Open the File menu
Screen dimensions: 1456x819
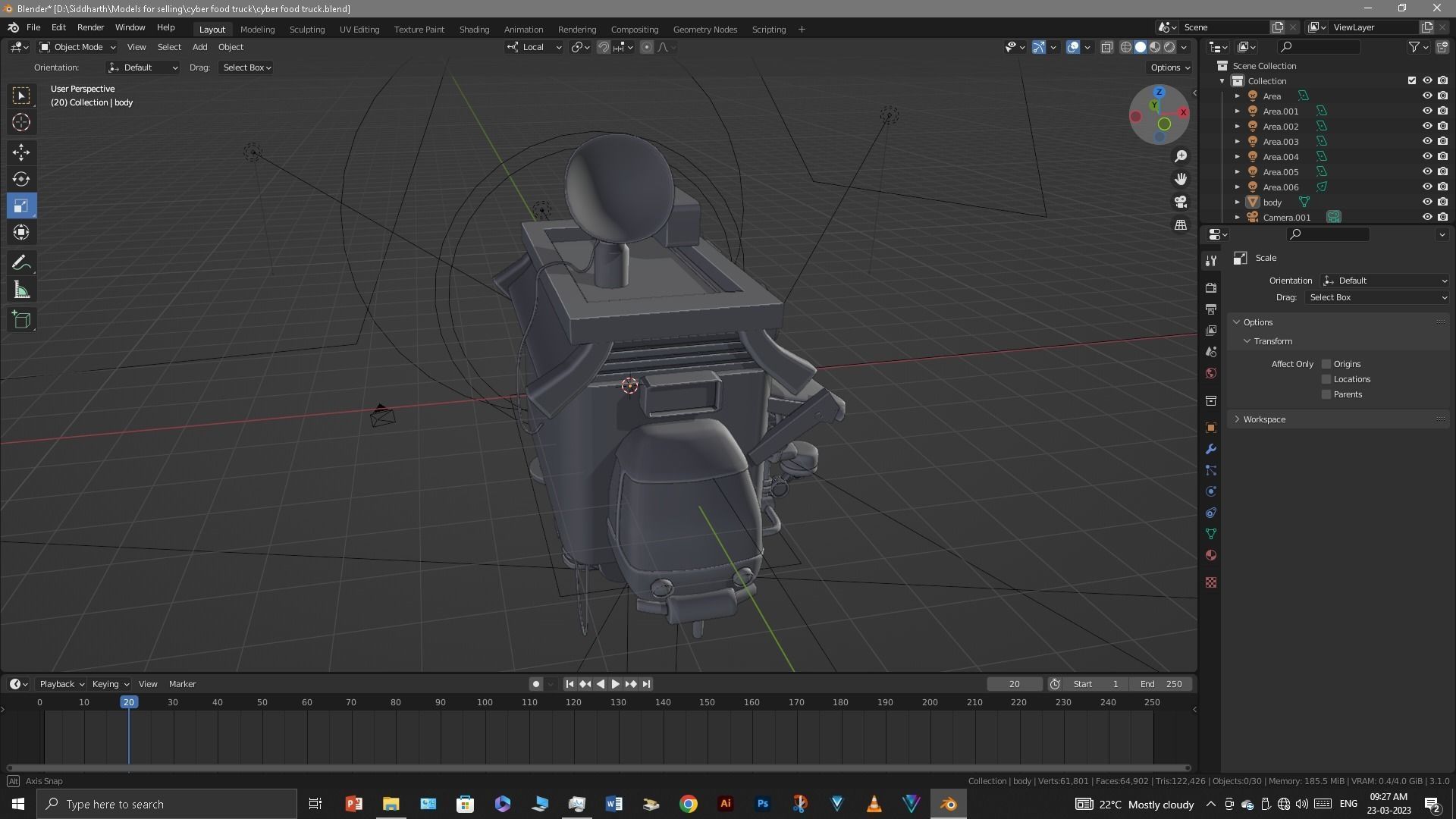(x=33, y=27)
